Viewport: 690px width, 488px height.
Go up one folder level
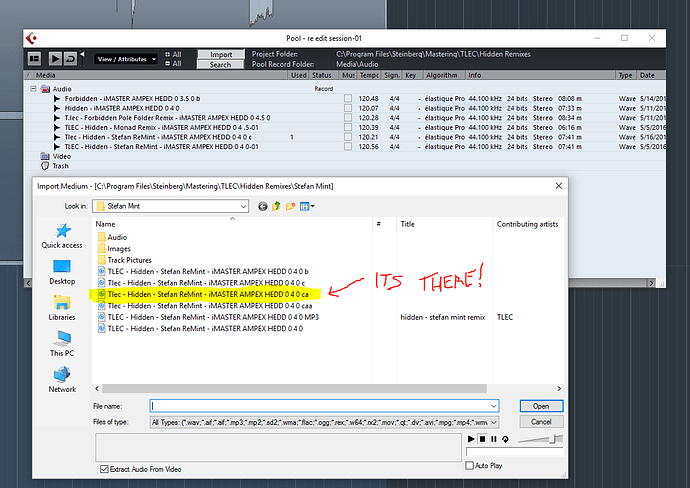click(276, 206)
